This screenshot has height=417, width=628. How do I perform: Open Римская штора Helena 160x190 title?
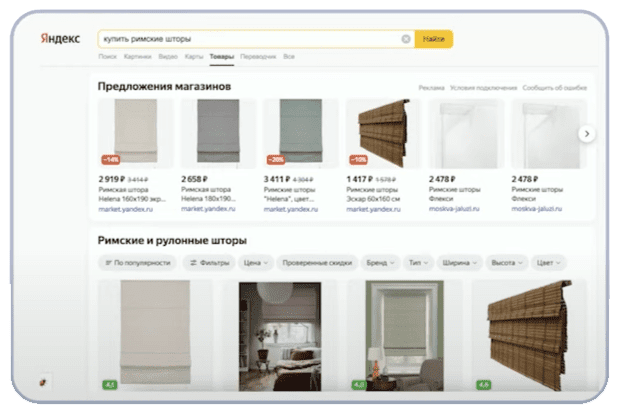coord(132,194)
